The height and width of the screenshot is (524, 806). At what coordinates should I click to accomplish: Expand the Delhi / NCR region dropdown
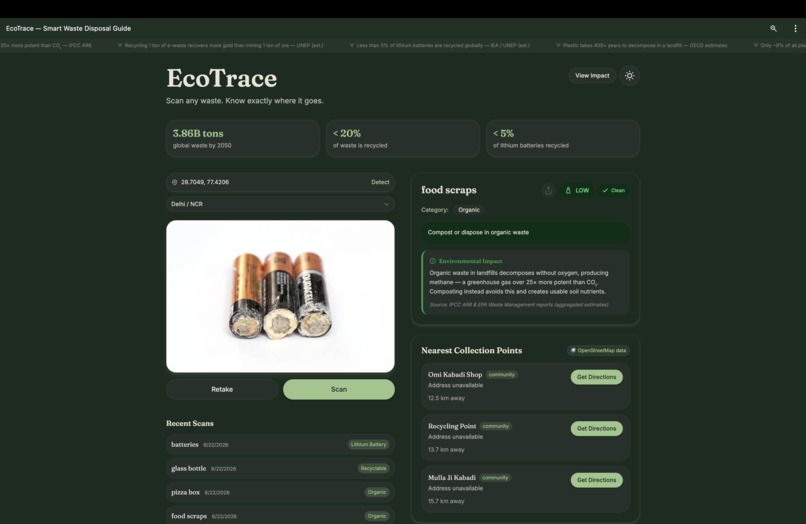[x=280, y=204]
